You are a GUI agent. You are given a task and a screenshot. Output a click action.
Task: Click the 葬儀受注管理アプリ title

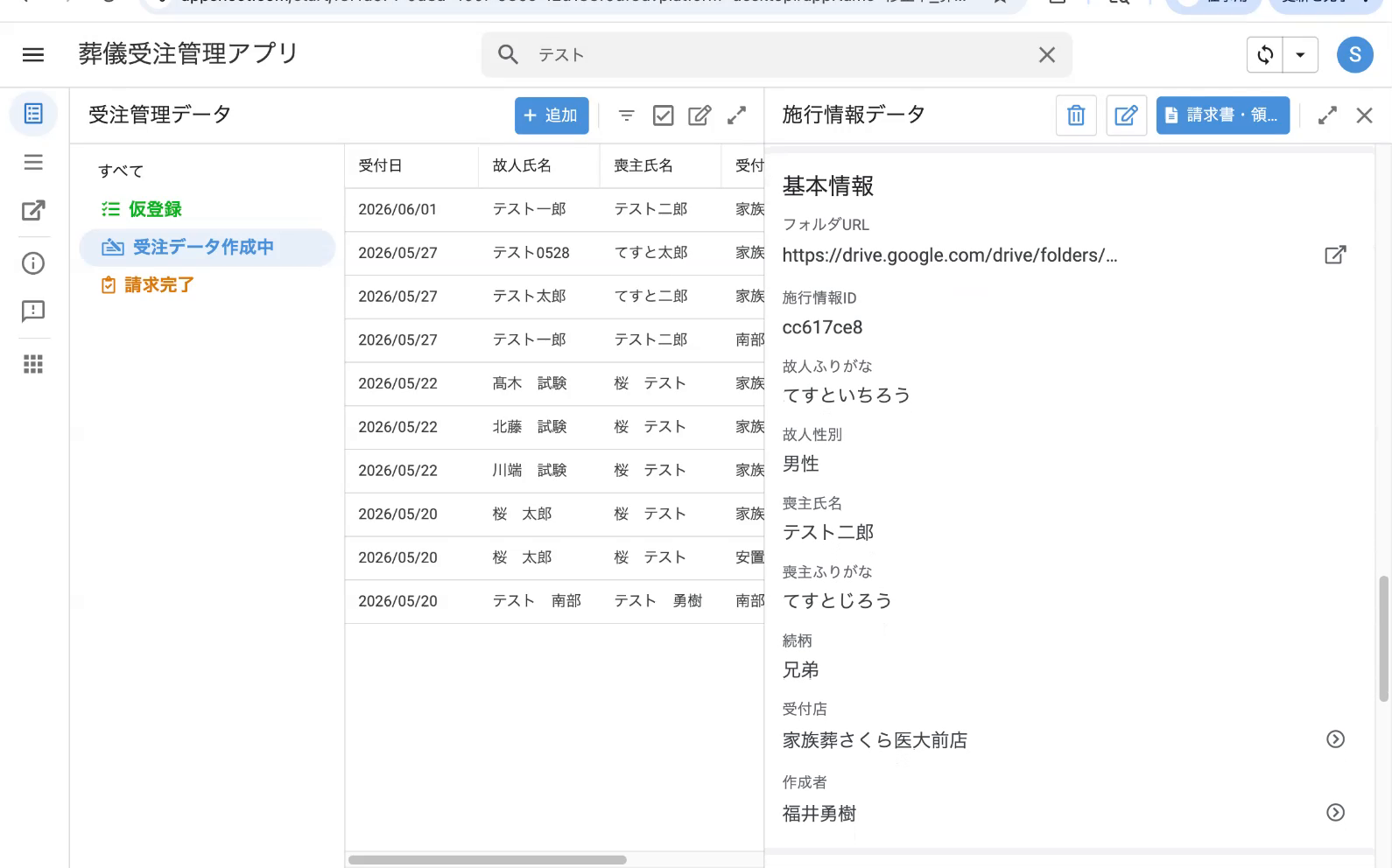point(188,54)
